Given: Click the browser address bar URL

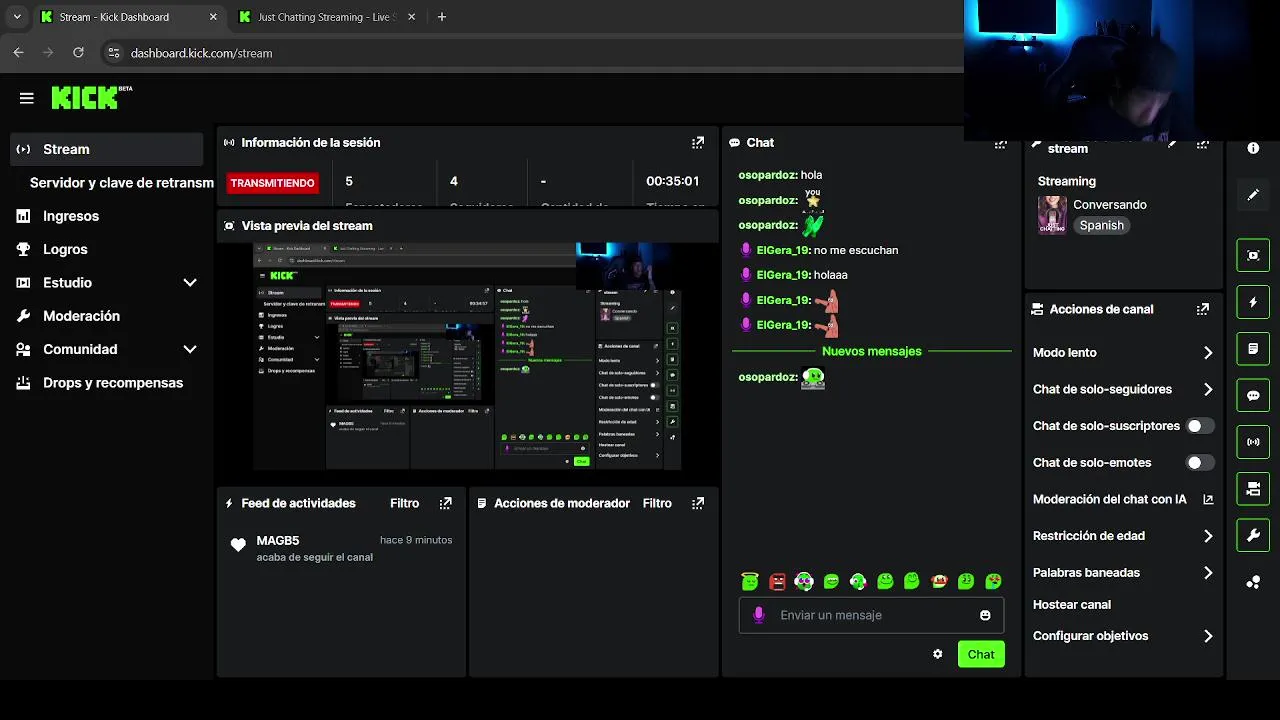Looking at the screenshot, I should (x=201, y=53).
